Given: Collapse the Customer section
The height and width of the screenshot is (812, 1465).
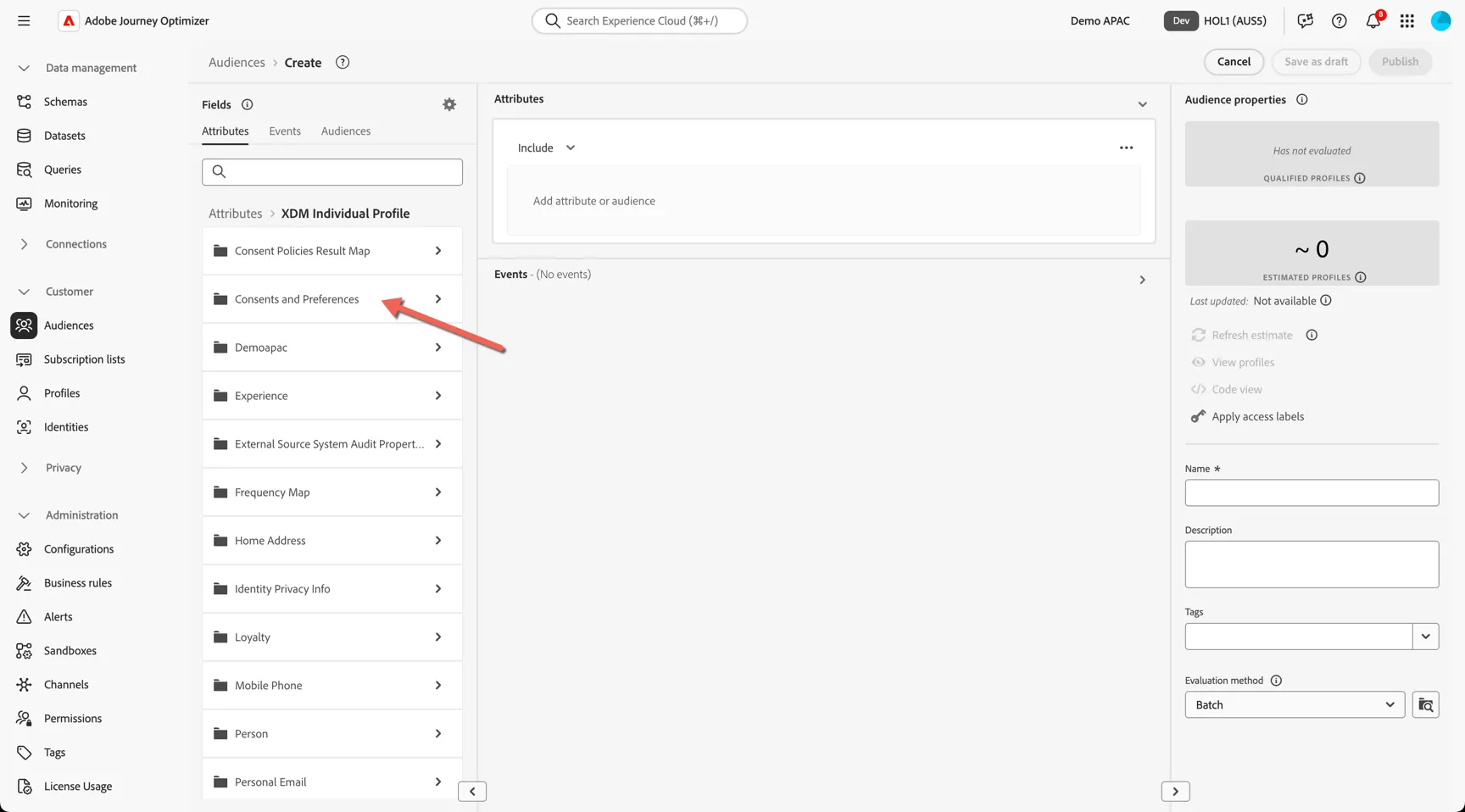Looking at the screenshot, I should (x=24, y=292).
